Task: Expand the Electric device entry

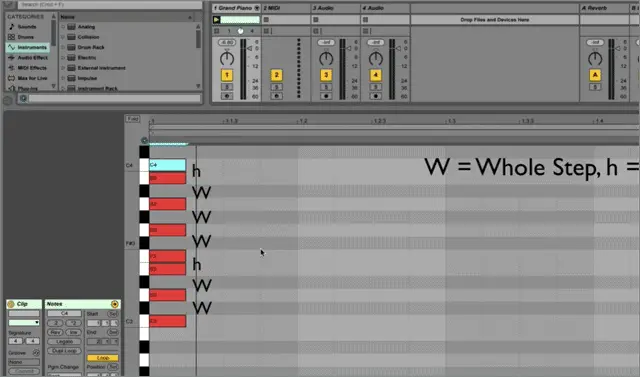Action: (x=63, y=58)
